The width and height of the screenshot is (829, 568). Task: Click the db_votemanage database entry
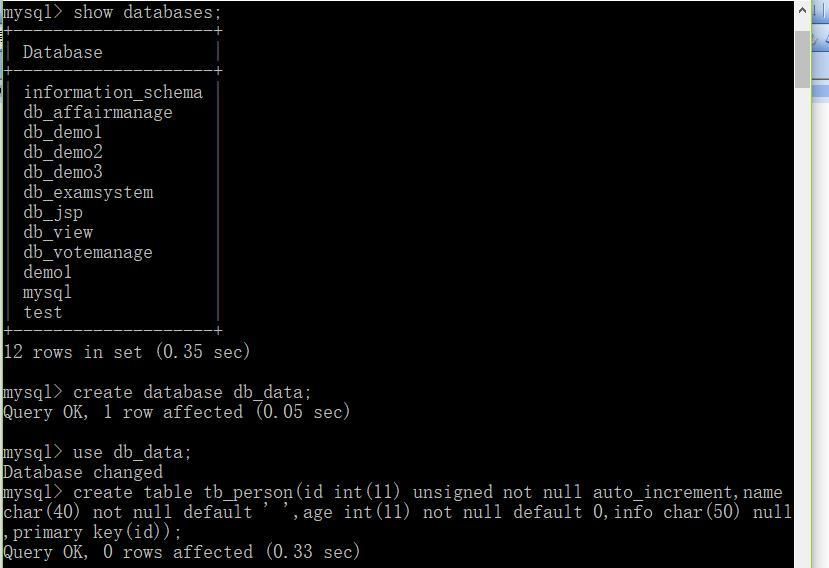pyautogui.click(x=88, y=252)
